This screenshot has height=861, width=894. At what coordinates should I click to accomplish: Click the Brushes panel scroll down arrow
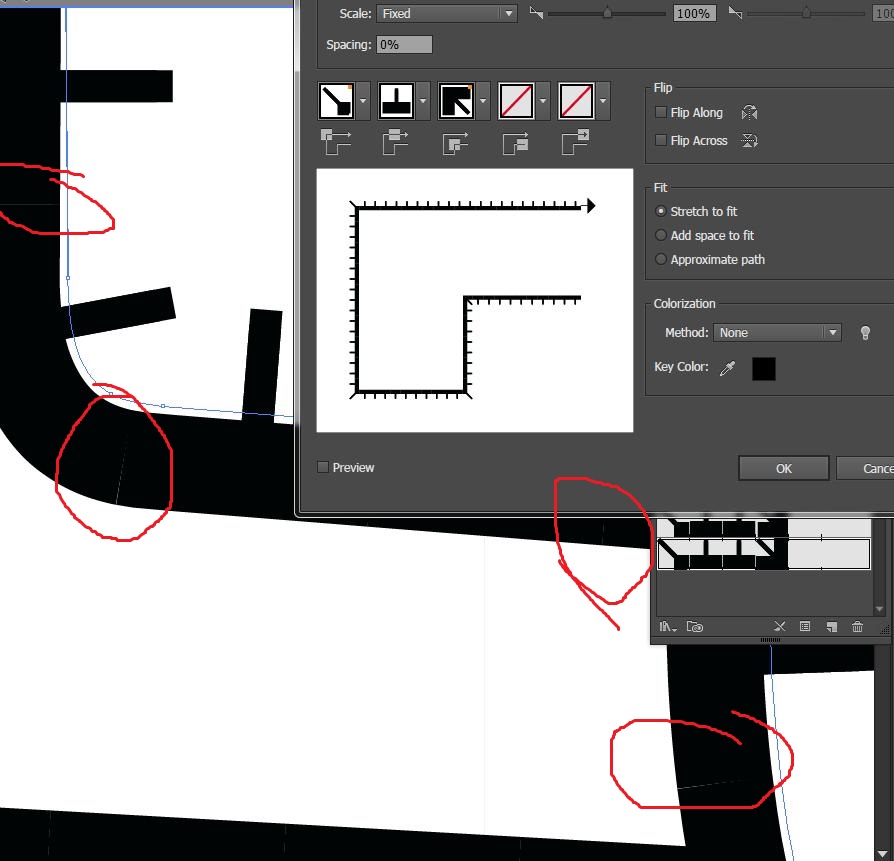pyautogui.click(x=879, y=609)
